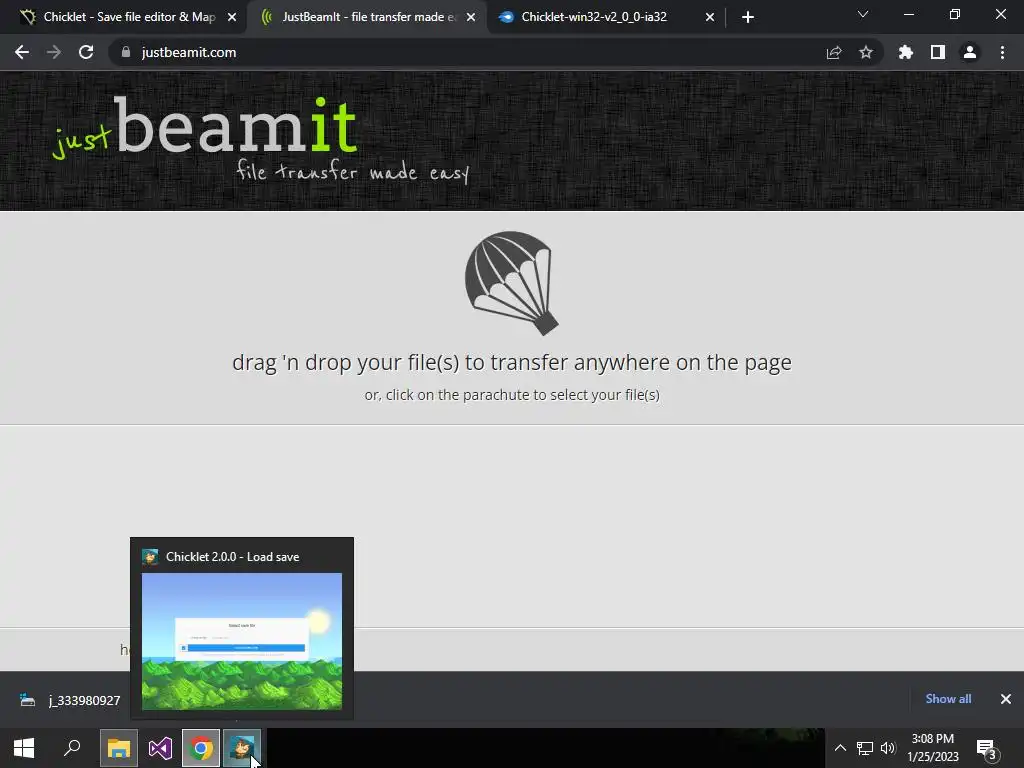The image size is (1024, 768).
Task: Close the JustBeamIt tab
Action: [471, 17]
